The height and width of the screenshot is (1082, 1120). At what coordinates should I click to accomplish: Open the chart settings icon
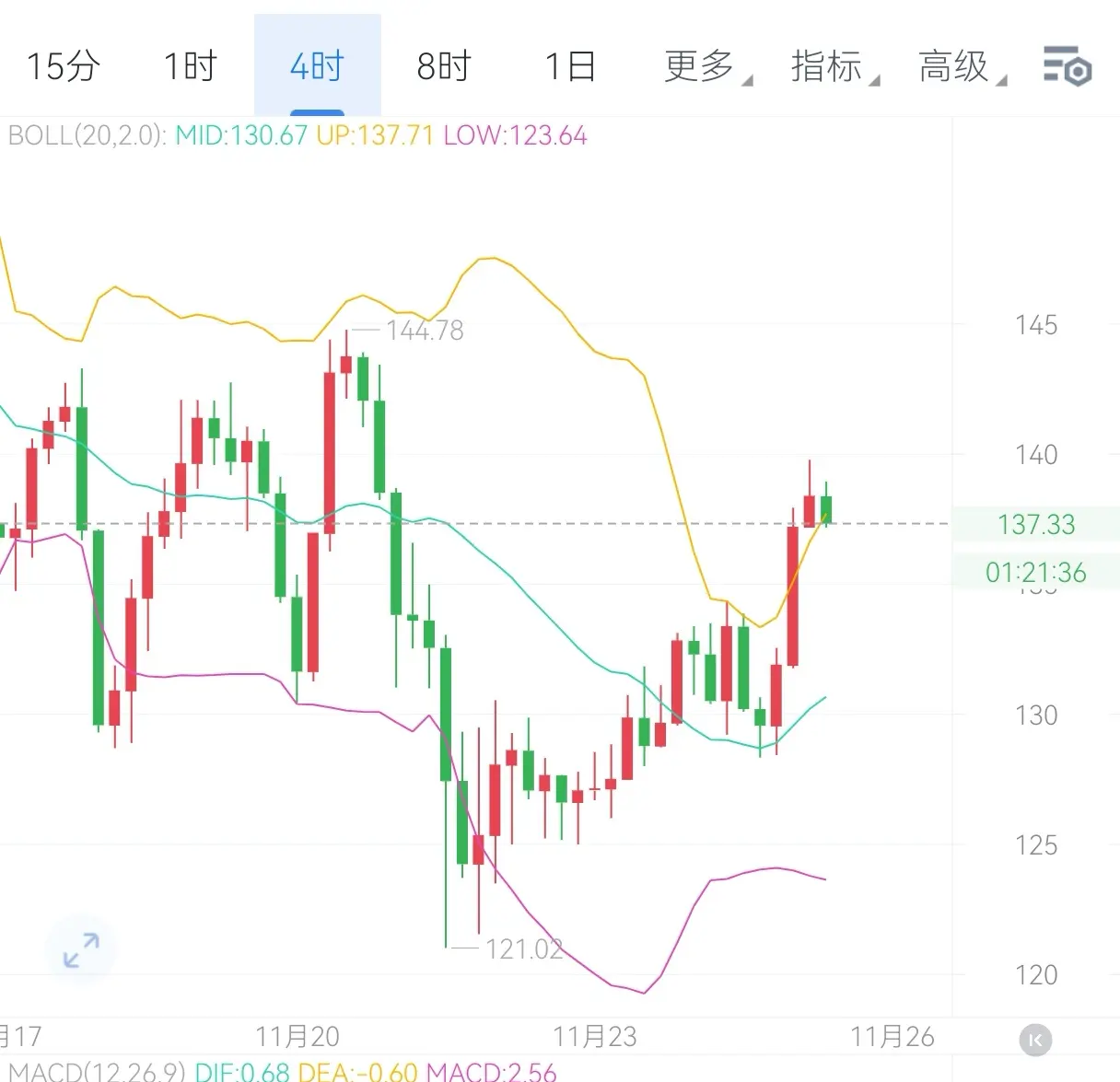[1067, 67]
